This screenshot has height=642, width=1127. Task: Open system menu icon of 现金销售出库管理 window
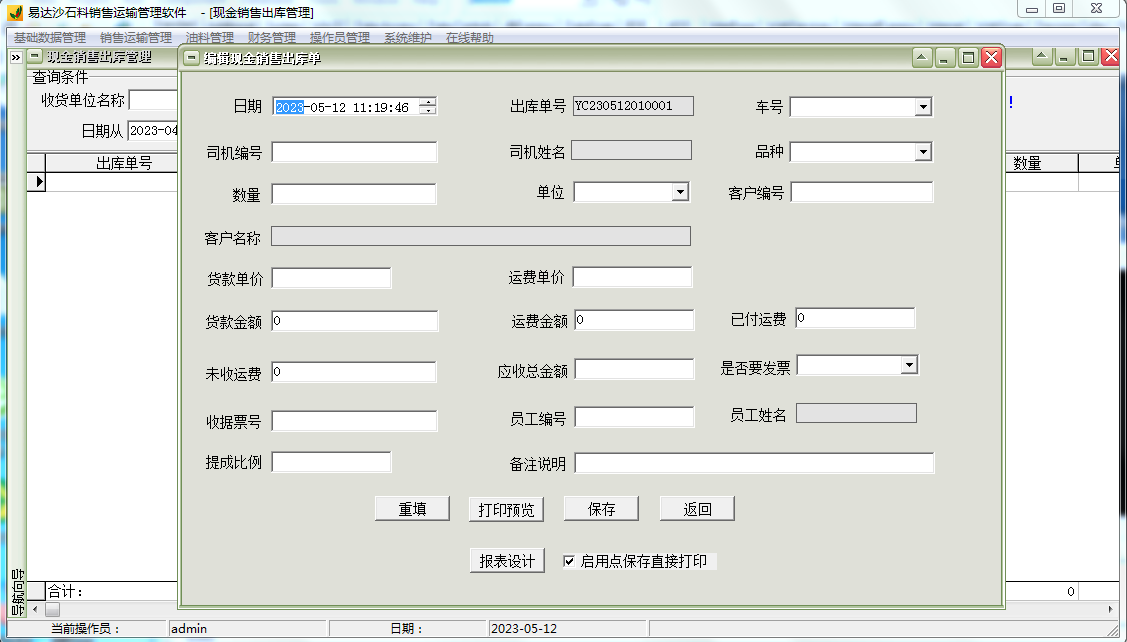tap(35, 56)
